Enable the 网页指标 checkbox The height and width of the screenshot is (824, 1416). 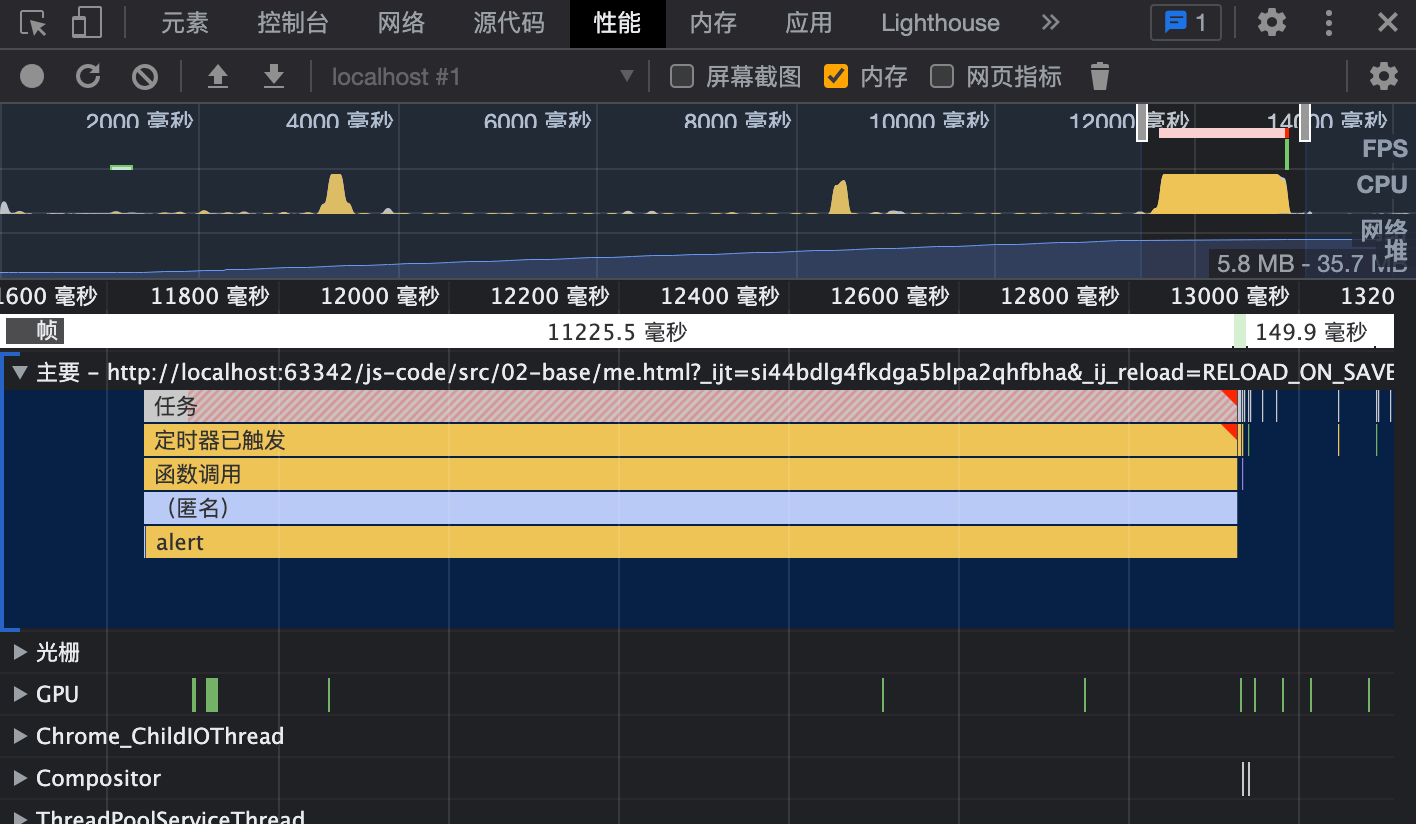[942, 76]
